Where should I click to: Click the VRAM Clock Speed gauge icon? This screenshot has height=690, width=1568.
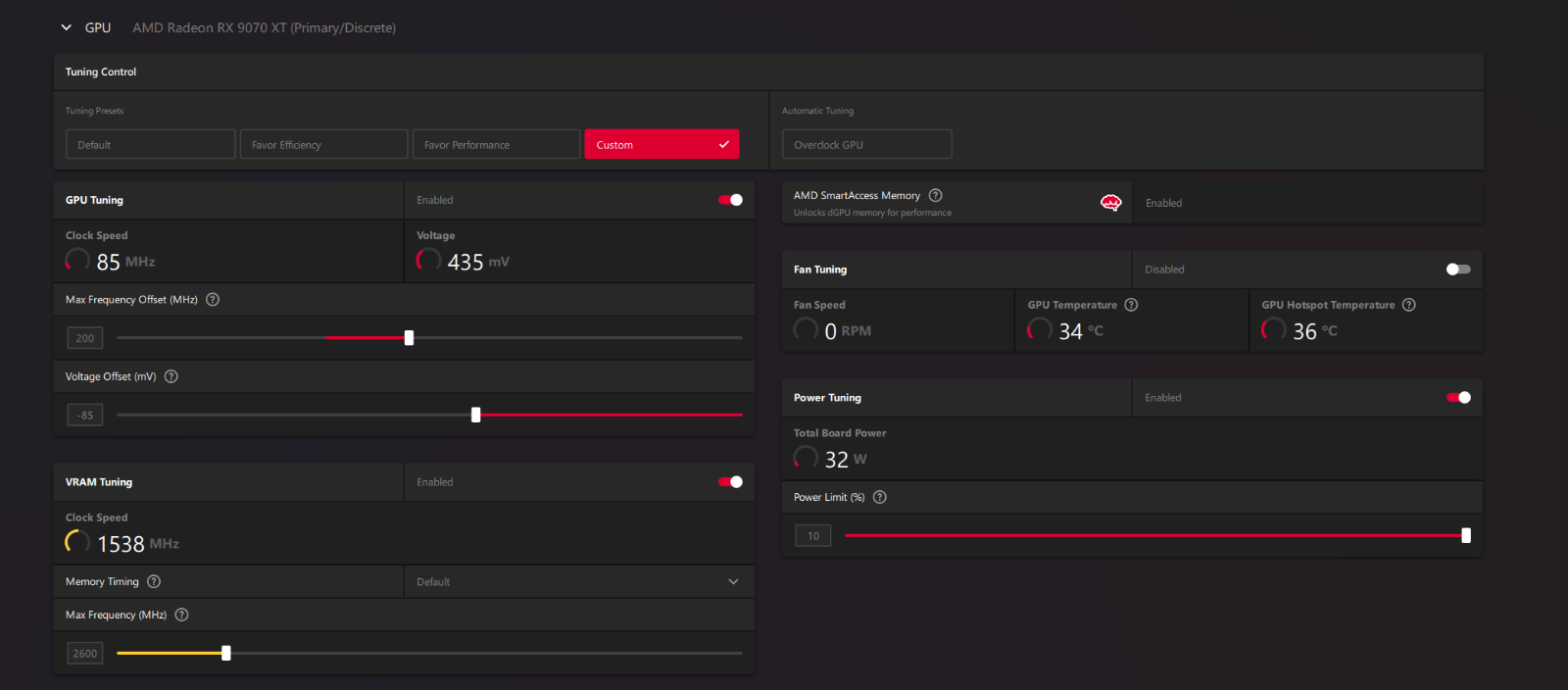tap(77, 542)
